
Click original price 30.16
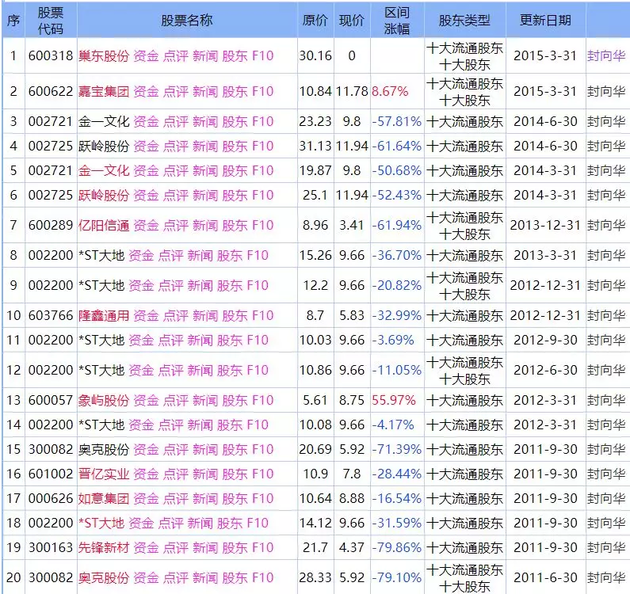(315, 55)
